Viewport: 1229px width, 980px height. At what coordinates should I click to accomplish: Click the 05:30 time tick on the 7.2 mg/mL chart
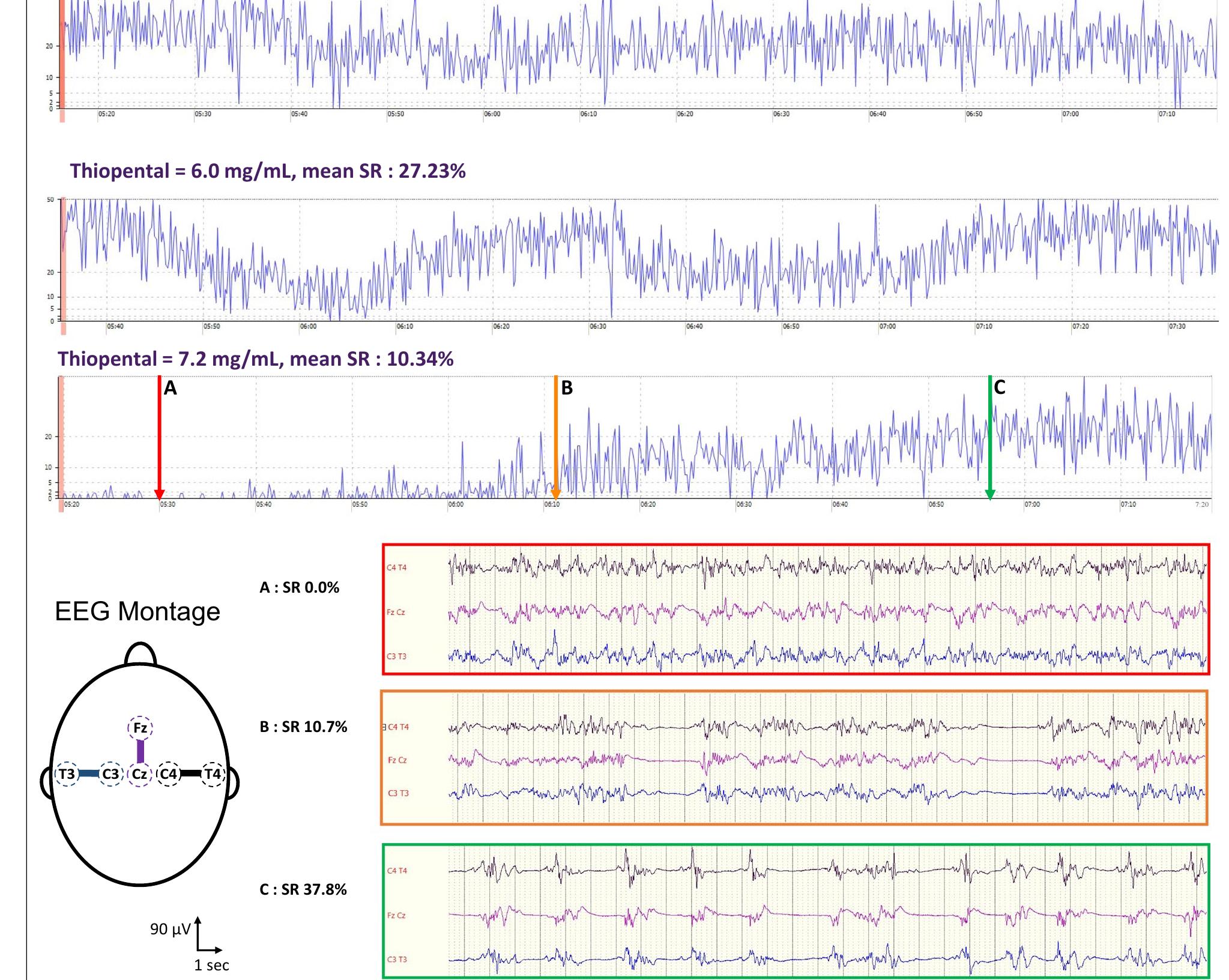(x=168, y=504)
